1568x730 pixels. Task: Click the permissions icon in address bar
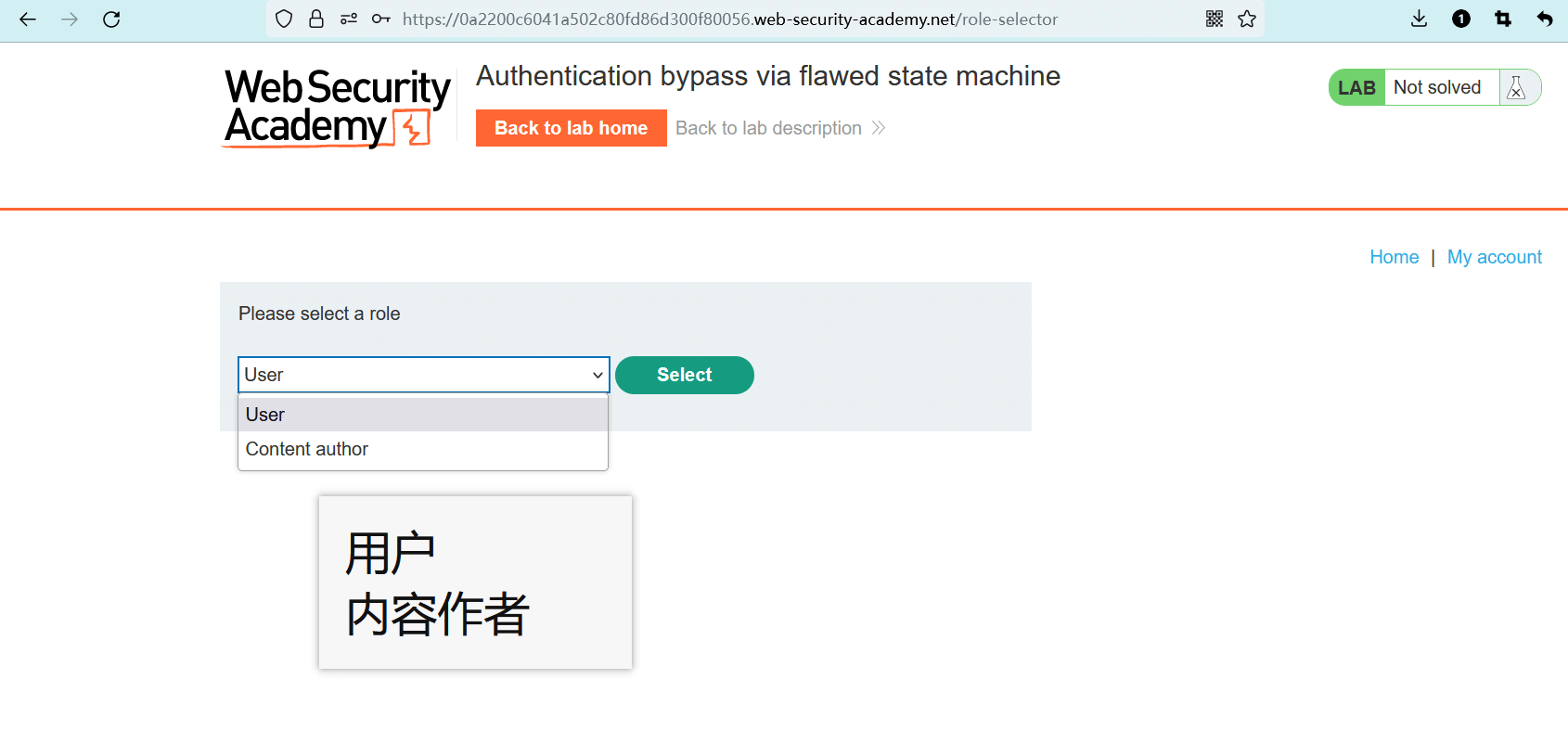point(349,19)
